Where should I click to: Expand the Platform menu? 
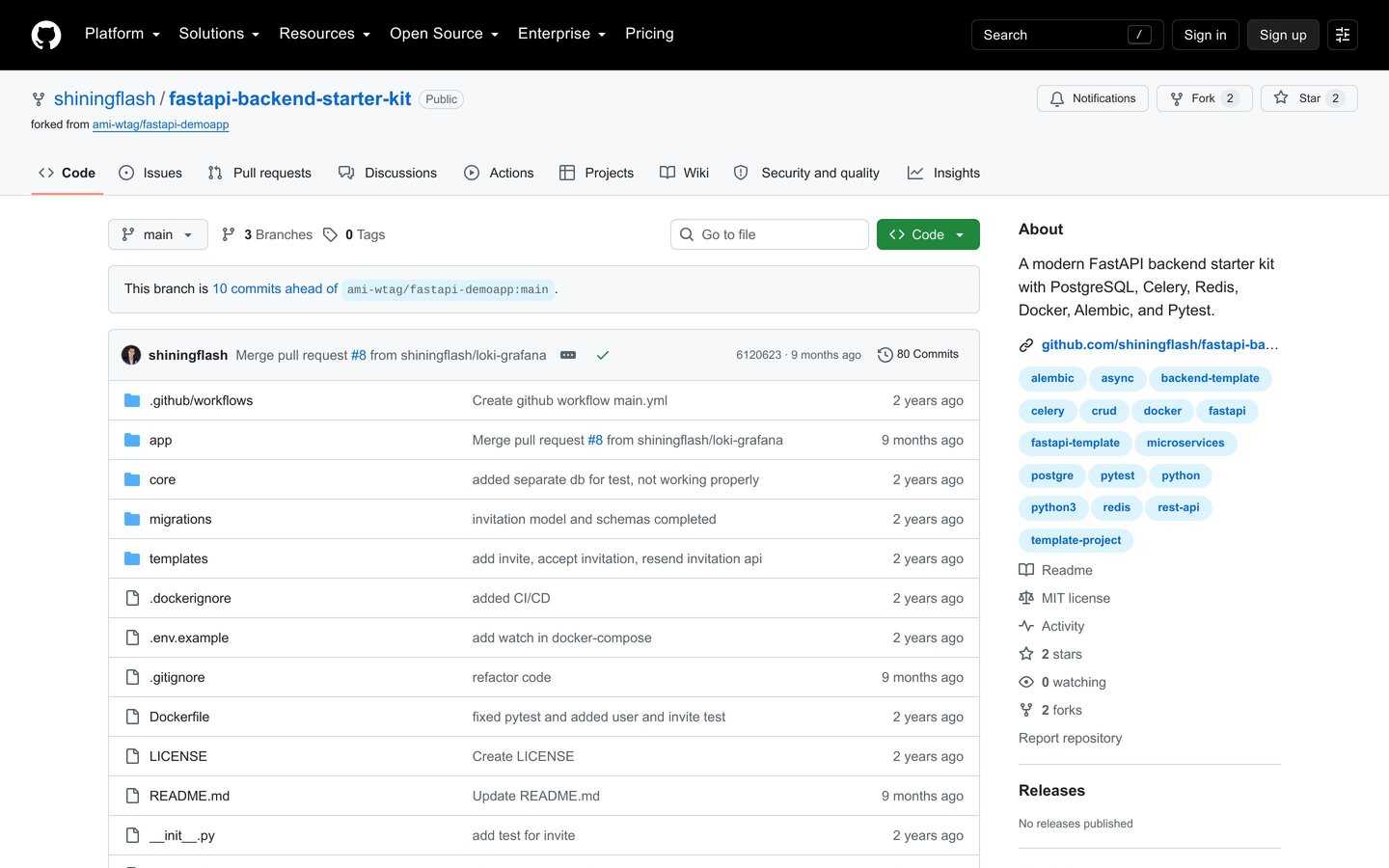[x=123, y=34]
